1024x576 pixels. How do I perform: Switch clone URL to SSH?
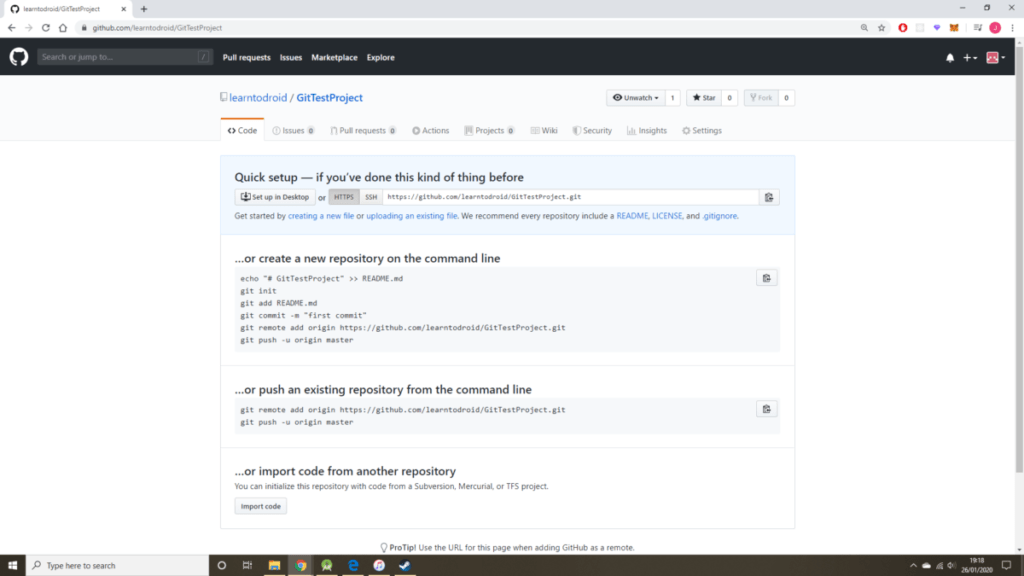(370, 197)
